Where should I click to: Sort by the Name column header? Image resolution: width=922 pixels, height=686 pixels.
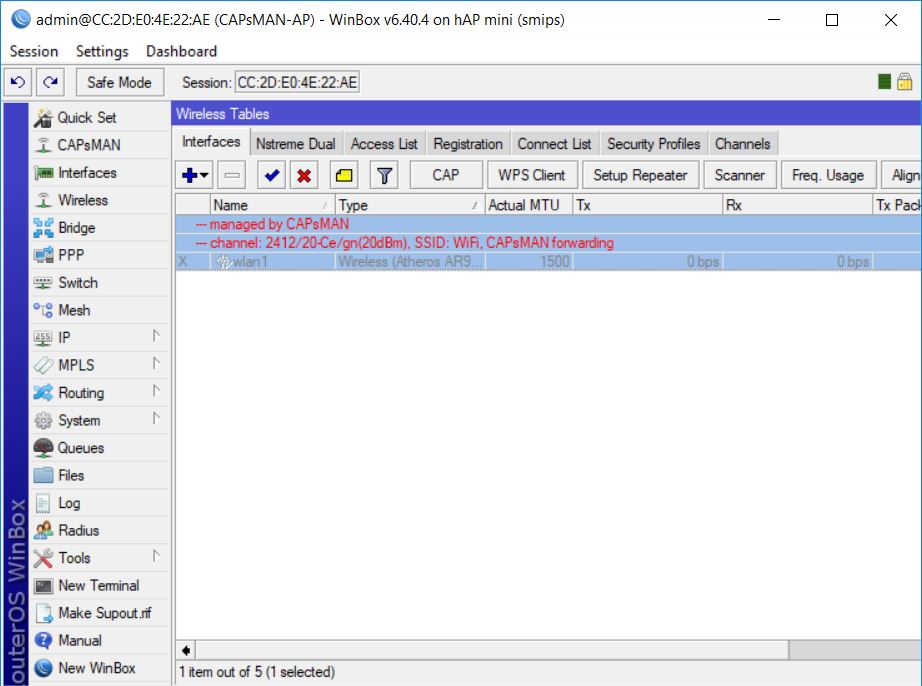click(272, 205)
